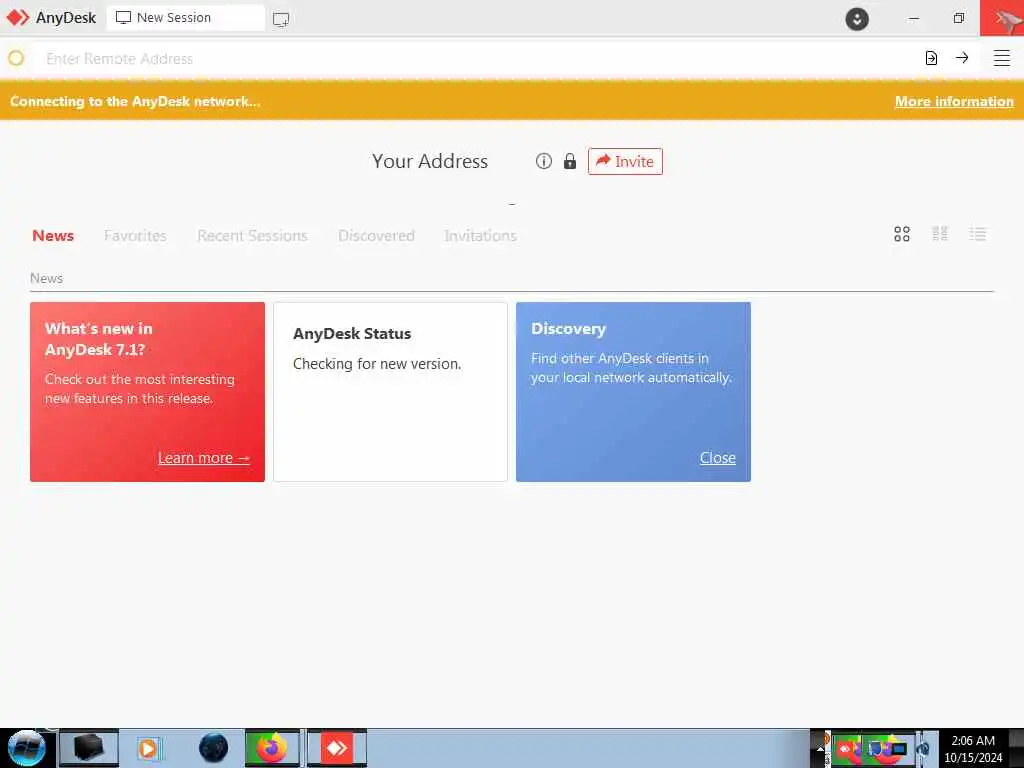The image size is (1024, 768).
Task: Open the media player taskbar icon
Action: (x=148, y=748)
